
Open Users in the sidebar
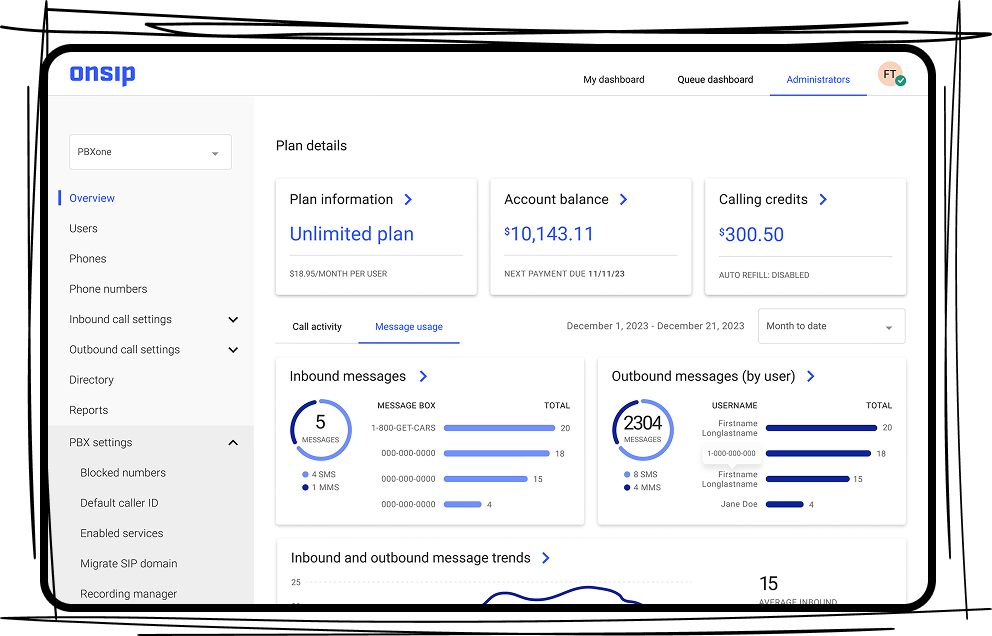tap(83, 229)
